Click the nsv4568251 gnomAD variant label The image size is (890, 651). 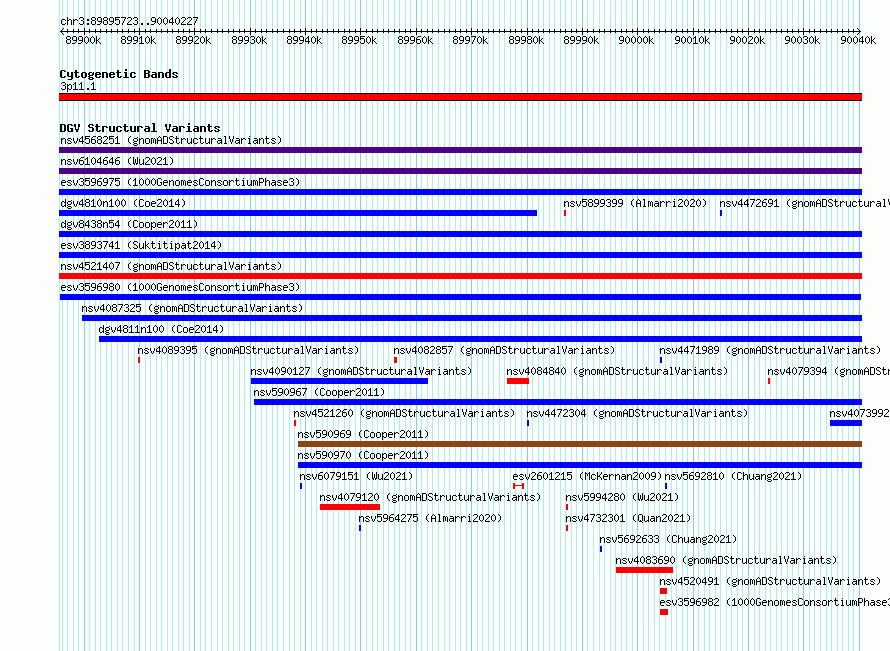click(171, 140)
